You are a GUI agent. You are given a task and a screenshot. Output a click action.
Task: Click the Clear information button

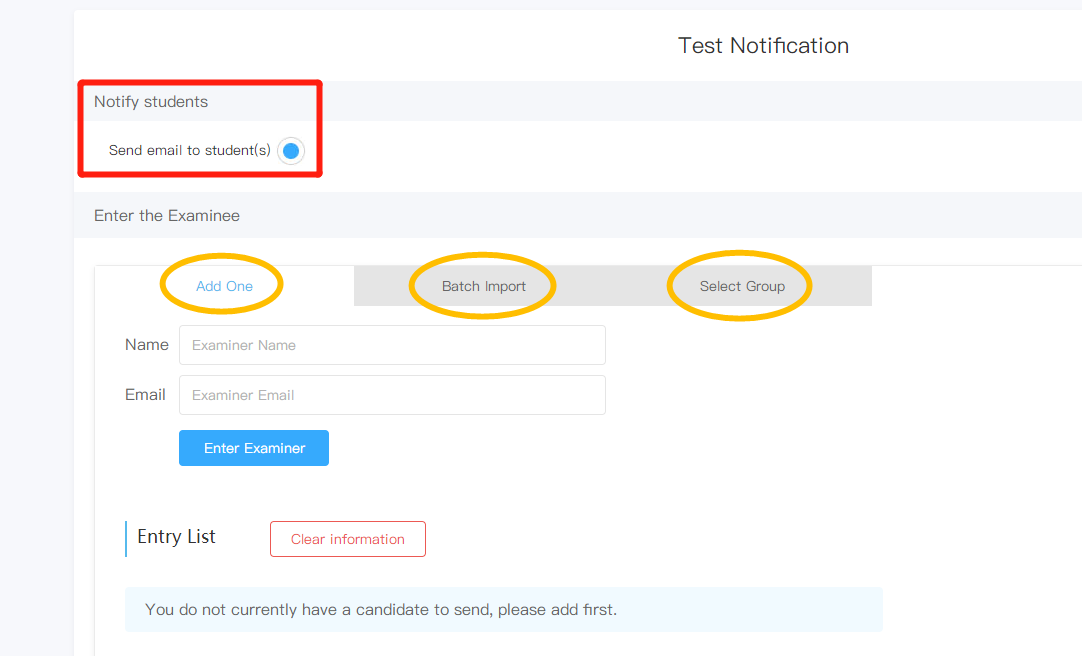coord(348,539)
